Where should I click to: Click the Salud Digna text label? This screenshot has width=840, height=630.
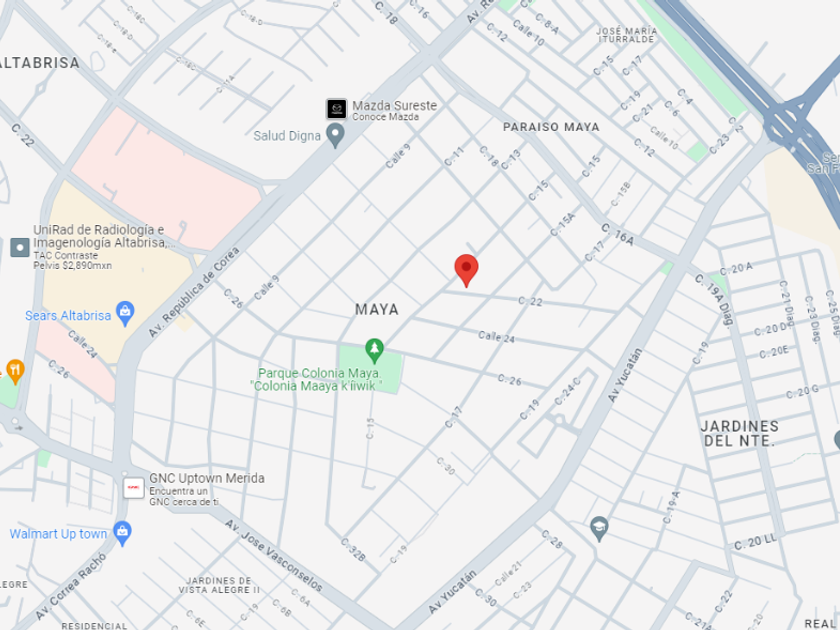(x=287, y=136)
